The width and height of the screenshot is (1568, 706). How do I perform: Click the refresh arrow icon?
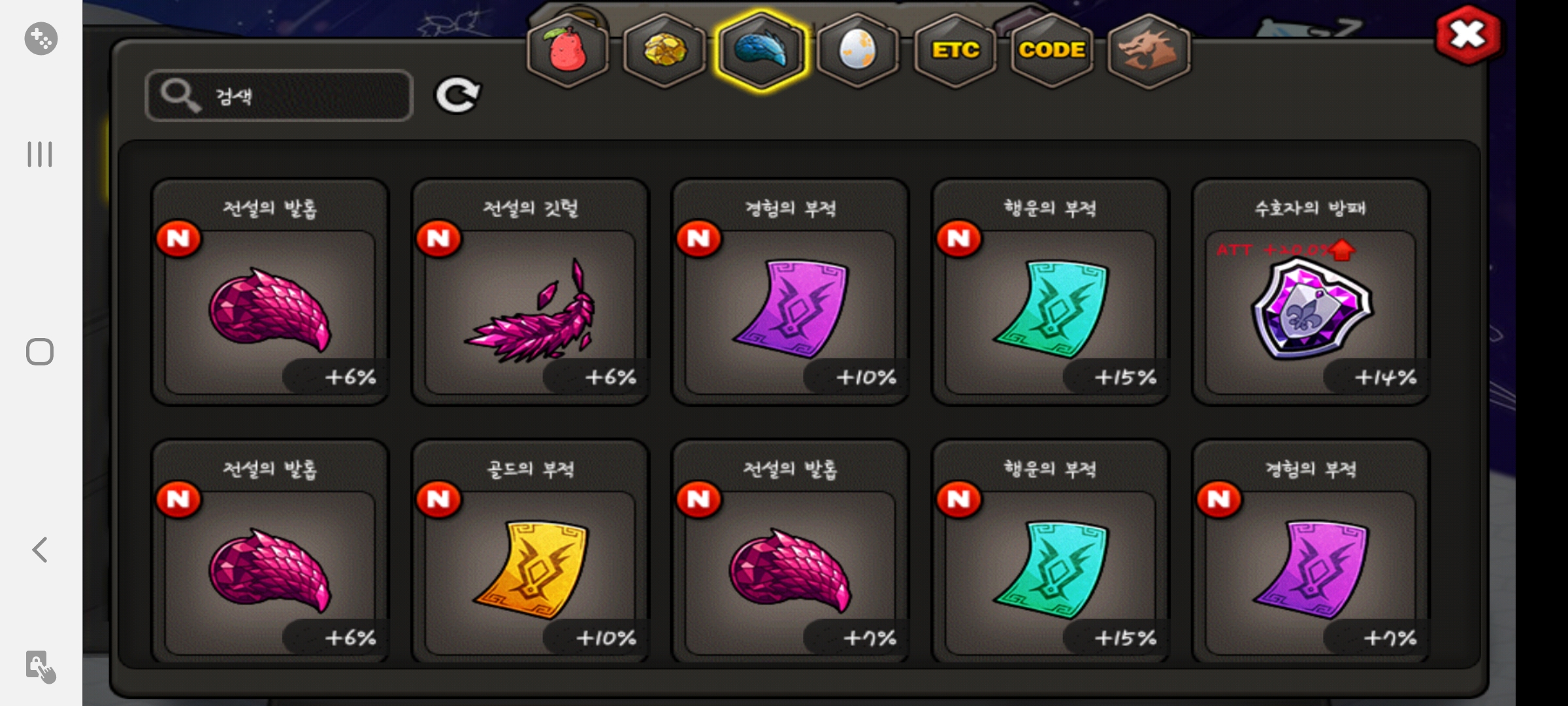[457, 95]
